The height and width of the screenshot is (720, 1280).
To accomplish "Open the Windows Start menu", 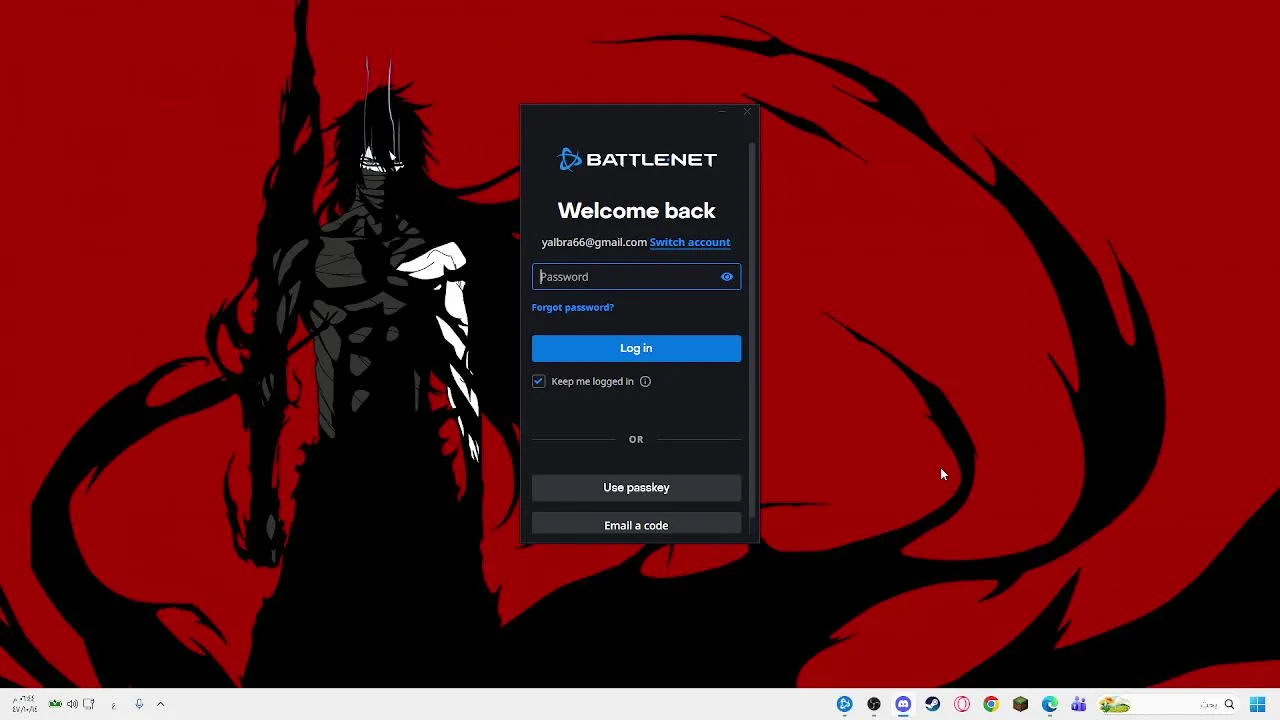I will [x=1258, y=705].
